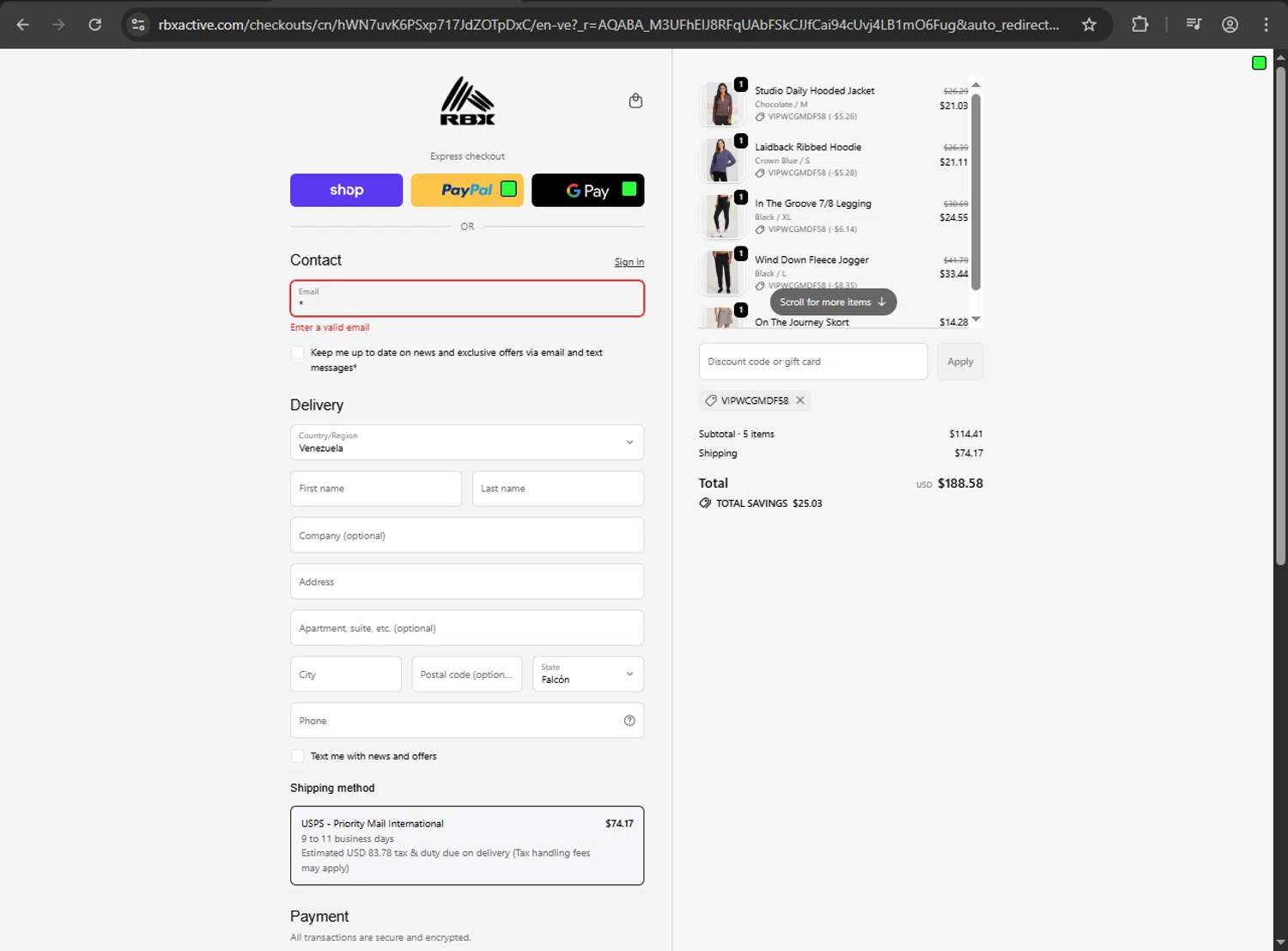
Task: Open the Country/Region dropdown showing Venezuela
Action: tap(467, 442)
